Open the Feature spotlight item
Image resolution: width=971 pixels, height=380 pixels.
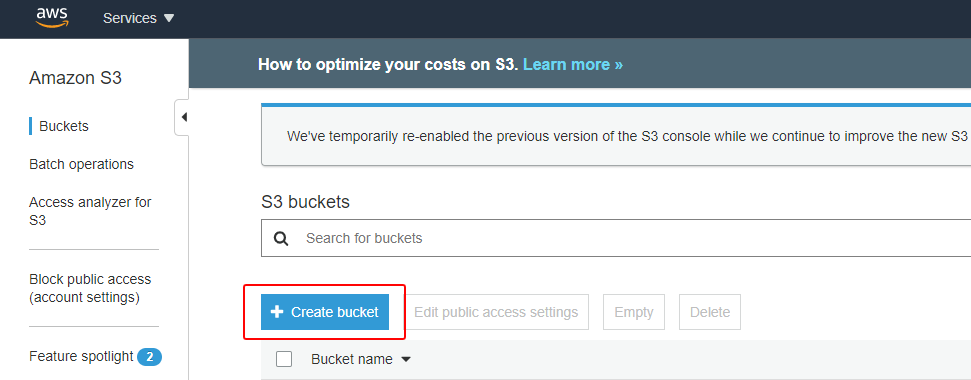[81, 356]
